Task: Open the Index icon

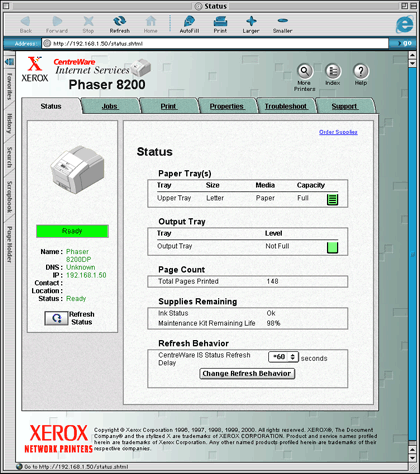Action: (333, 71)
